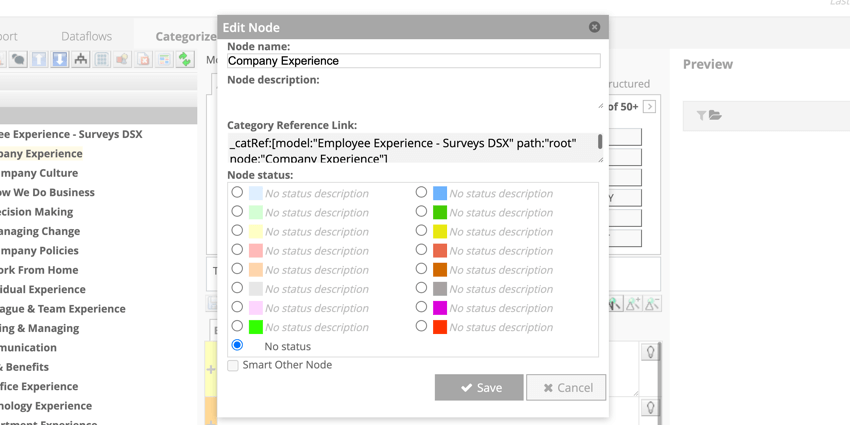
Task: Select the "No status" radio button
Action: click(x=237, y=345)
